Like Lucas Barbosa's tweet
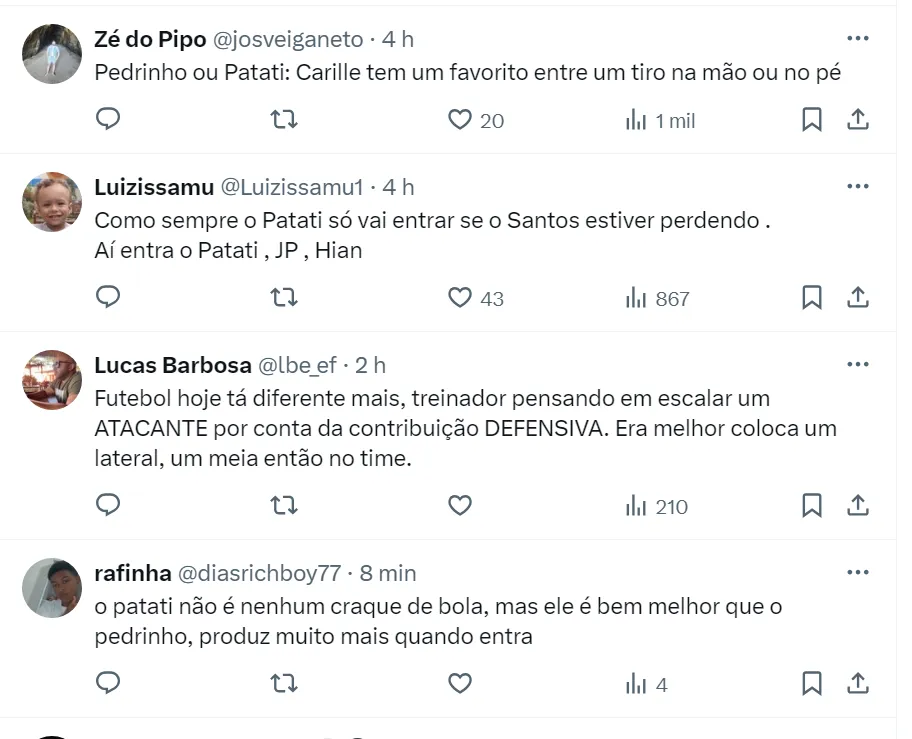912x739 pixels. (x=459, y=506)
